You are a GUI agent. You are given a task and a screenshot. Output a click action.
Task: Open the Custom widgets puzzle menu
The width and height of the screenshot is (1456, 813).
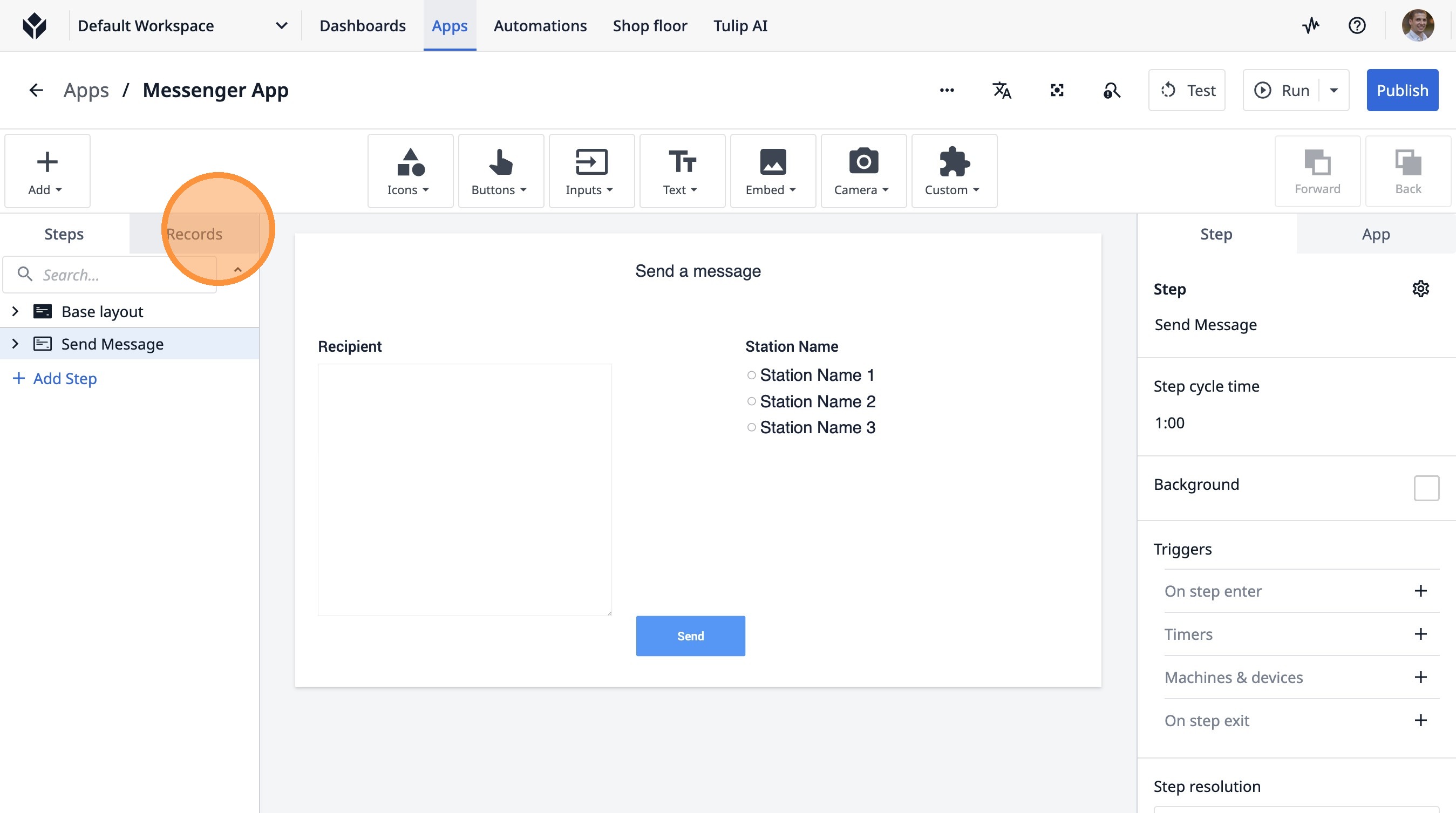[x=954, y=171]
